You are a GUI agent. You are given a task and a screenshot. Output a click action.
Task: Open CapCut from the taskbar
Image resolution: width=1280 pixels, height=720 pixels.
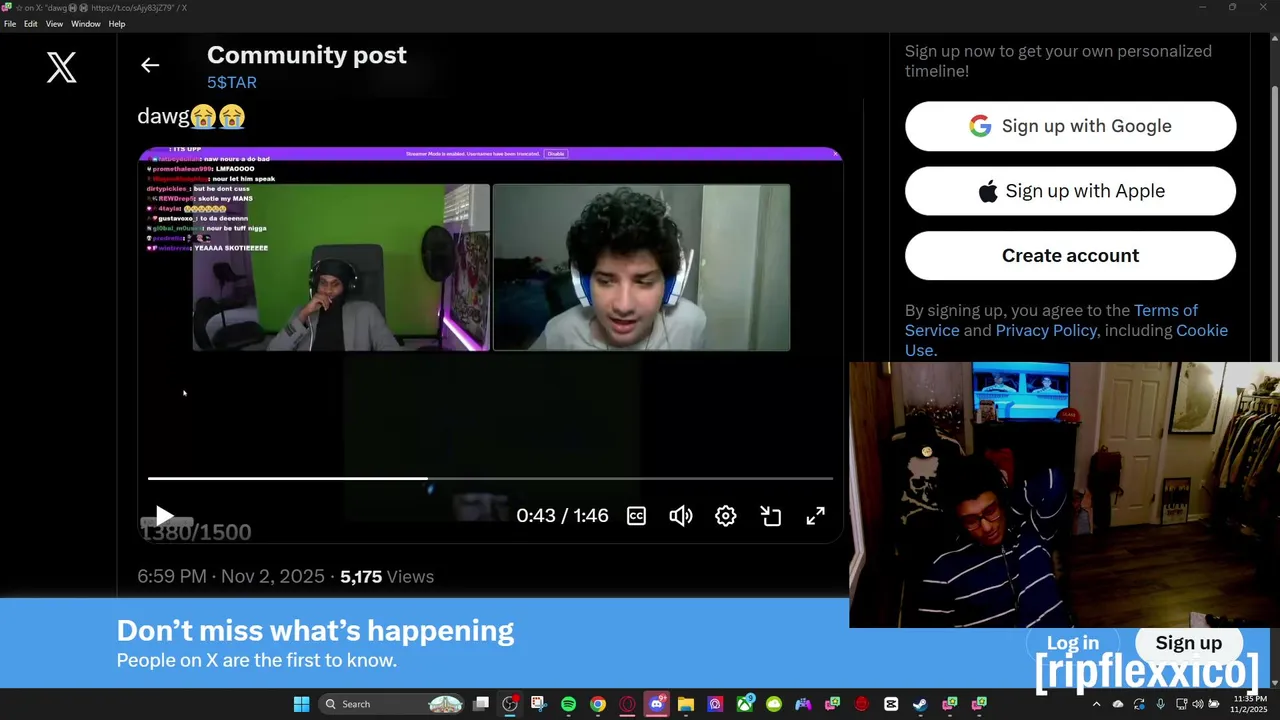click(x=891, y=704)
